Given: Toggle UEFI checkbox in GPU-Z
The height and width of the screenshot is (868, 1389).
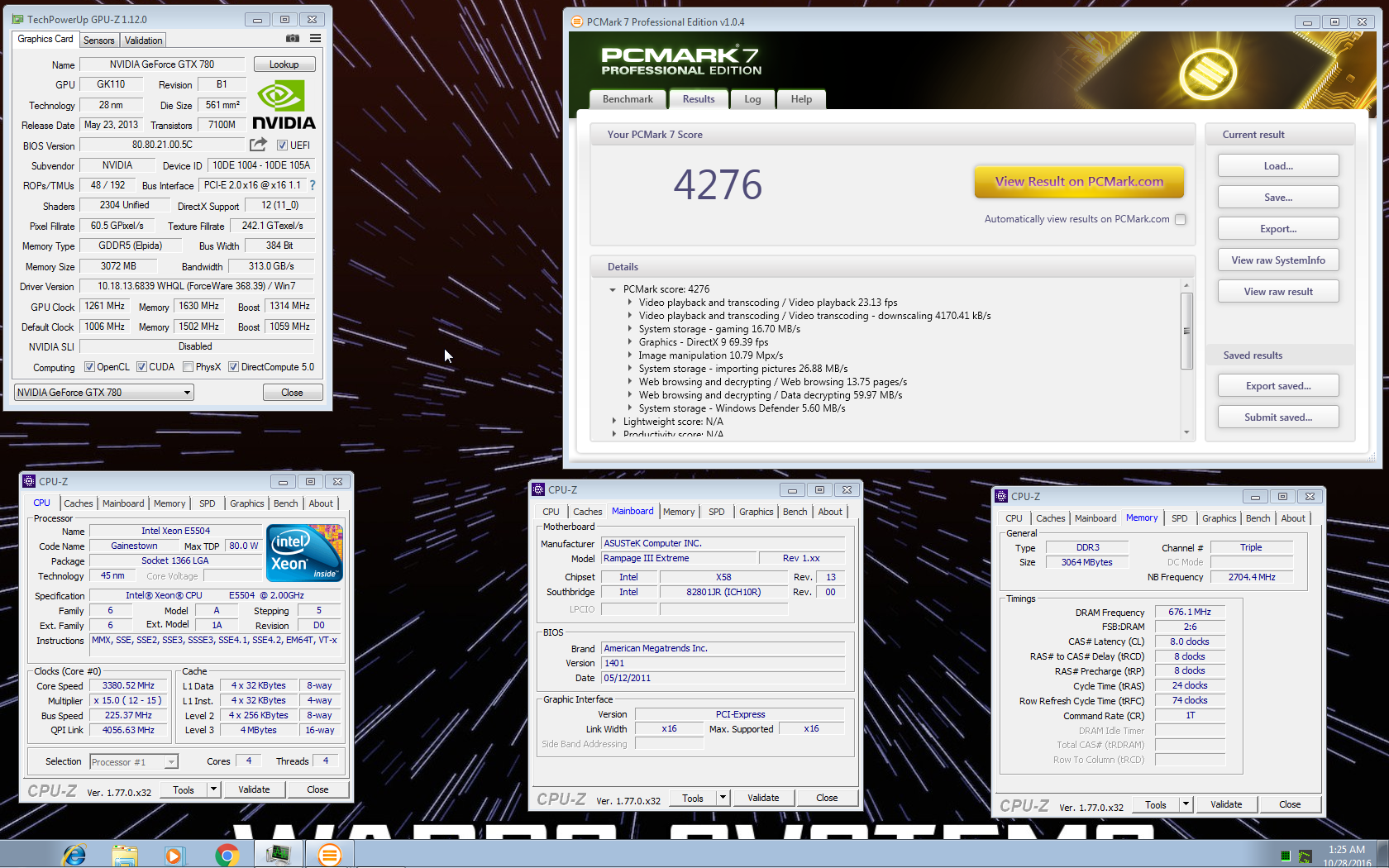Looking at the screenshot, I should coord(282,145).
